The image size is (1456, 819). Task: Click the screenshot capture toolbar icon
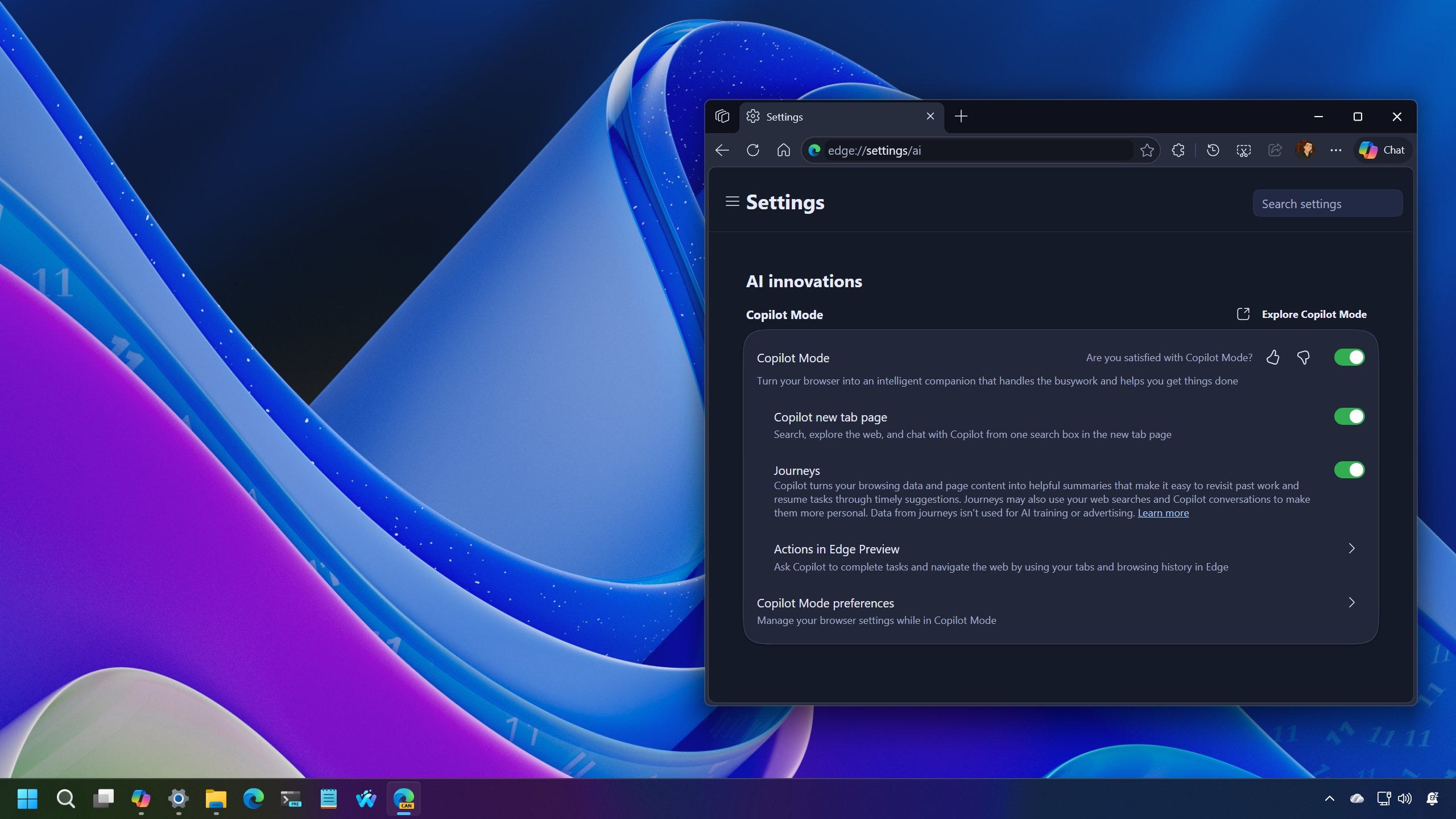coord(1243,150)
